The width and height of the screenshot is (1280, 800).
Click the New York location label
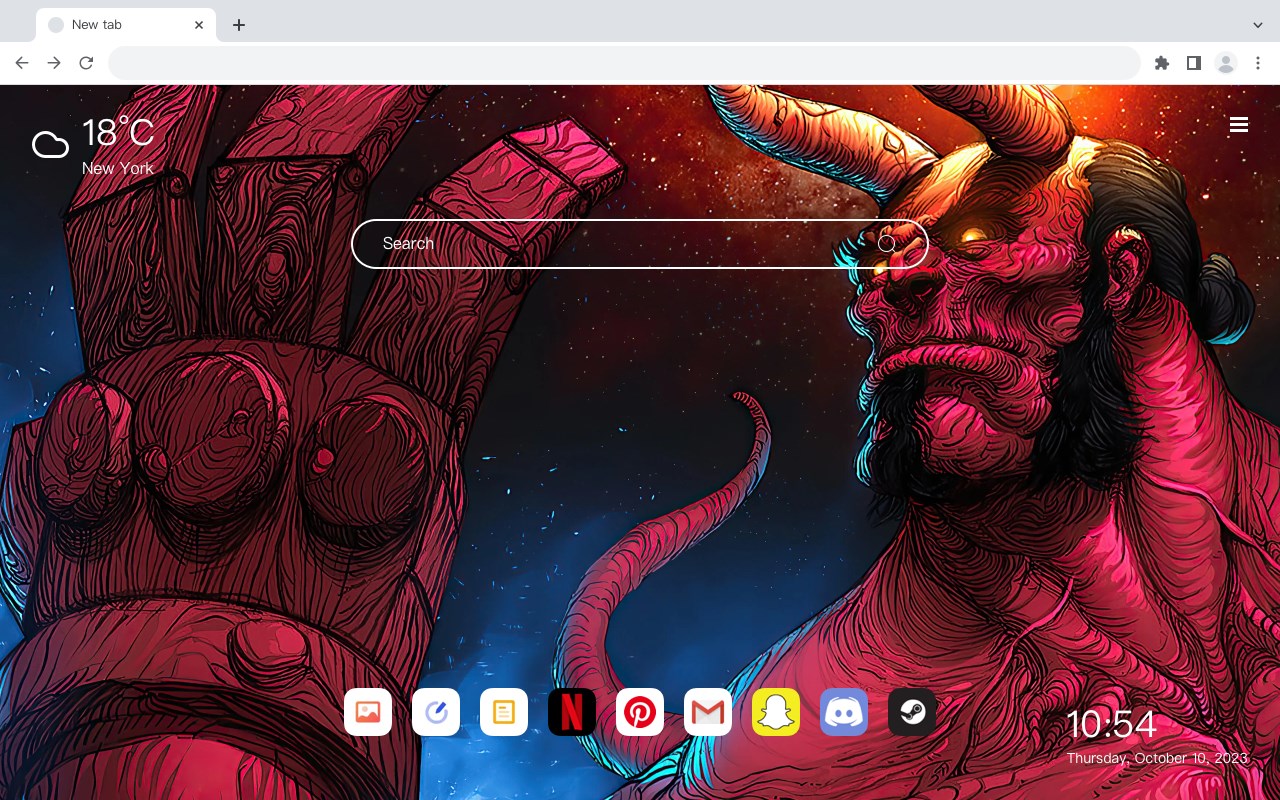[118, 168]
